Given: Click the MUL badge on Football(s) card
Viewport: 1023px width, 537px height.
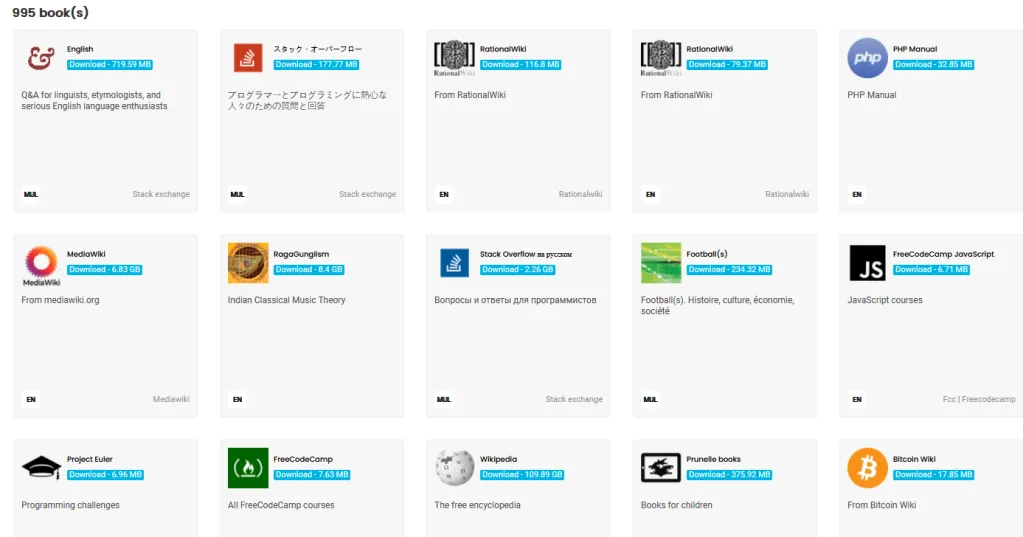Looking at the screenshot, I should (650, 399).
